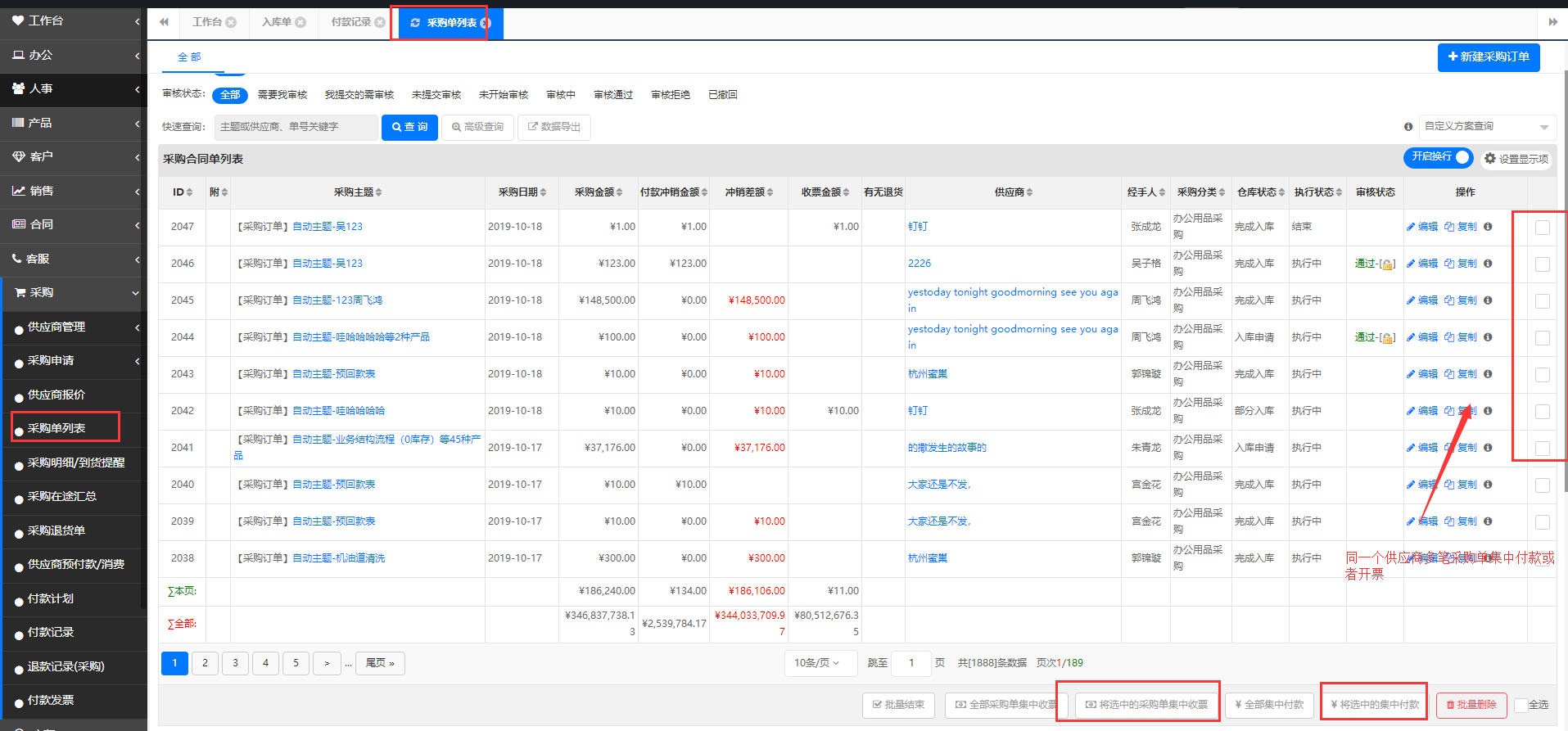Close the 入库单 tab with its X icon
Screen dimensions: 1568x731
[300, 22]
